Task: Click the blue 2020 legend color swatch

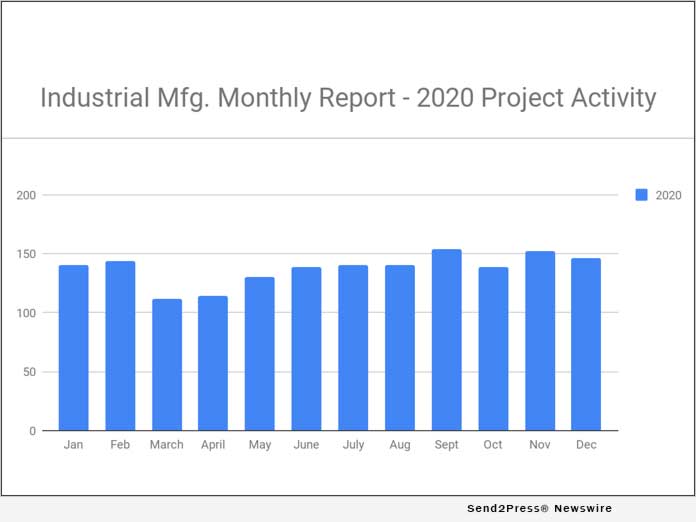Action: [642, 195]
